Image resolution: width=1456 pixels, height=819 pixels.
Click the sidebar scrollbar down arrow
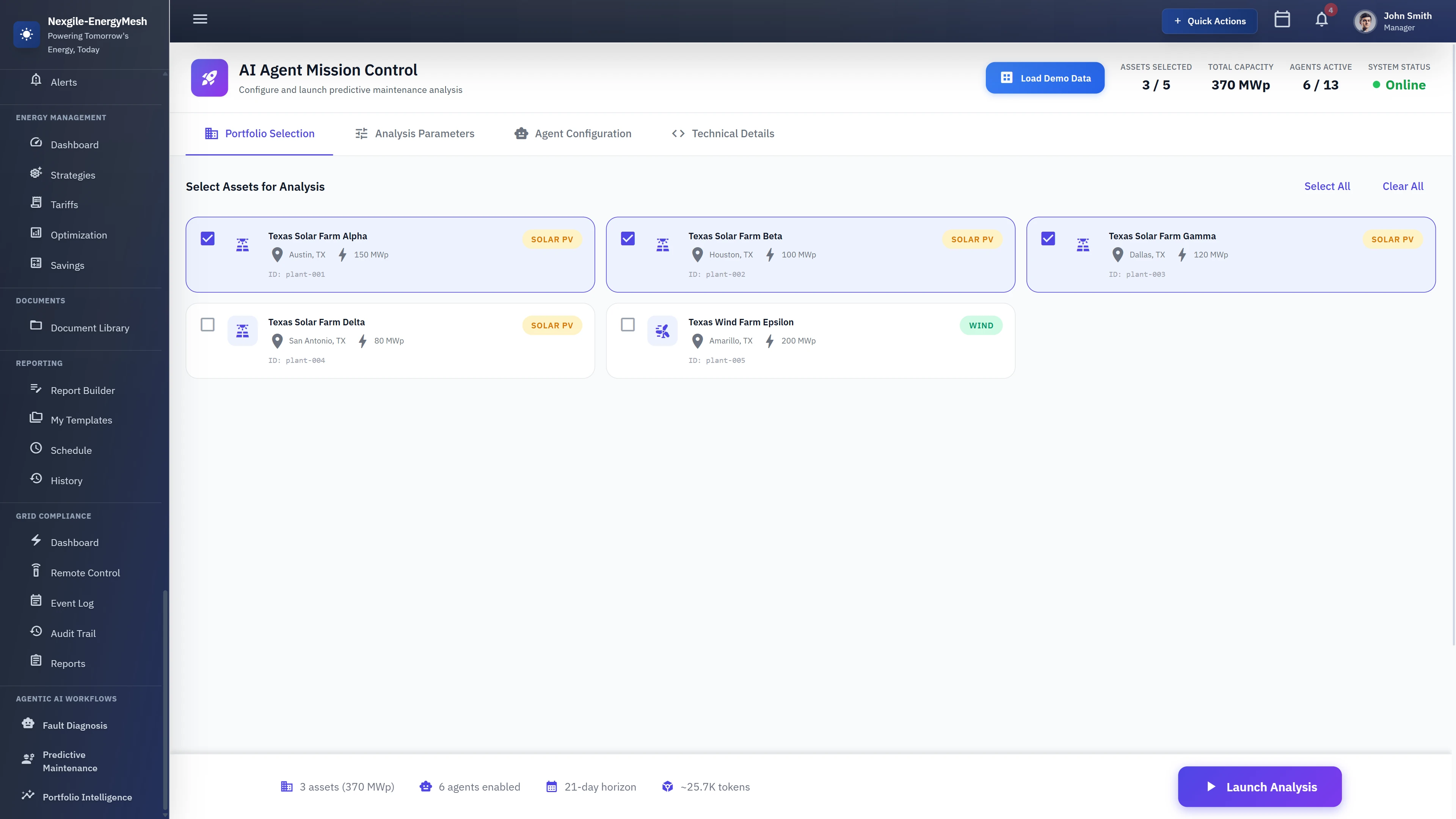pos(165,814)
